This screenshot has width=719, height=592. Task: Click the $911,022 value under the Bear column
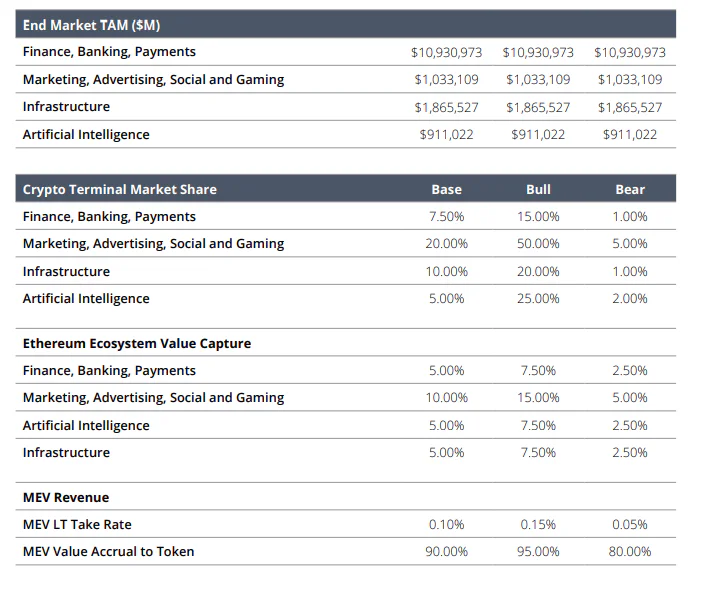pyautogui.click(x=630, y=134)
